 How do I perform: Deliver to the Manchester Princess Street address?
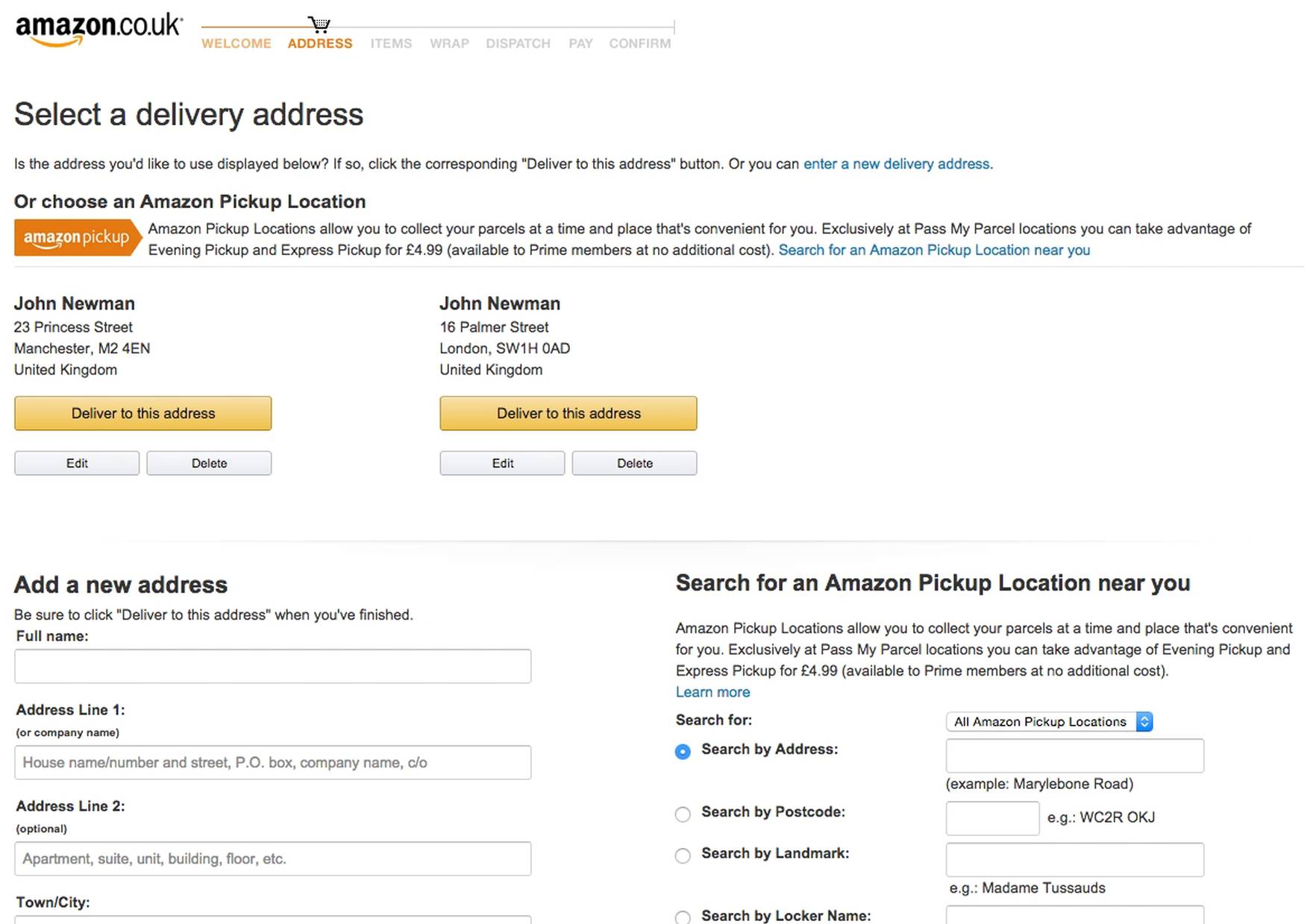(142, 413)
